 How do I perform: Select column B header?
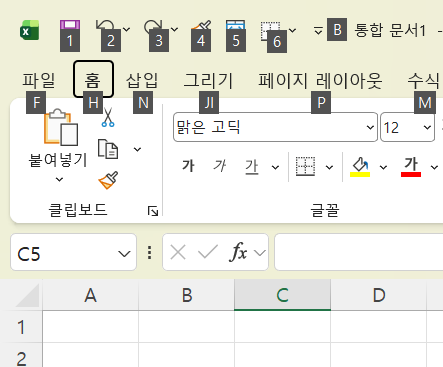tap(186, 295)
